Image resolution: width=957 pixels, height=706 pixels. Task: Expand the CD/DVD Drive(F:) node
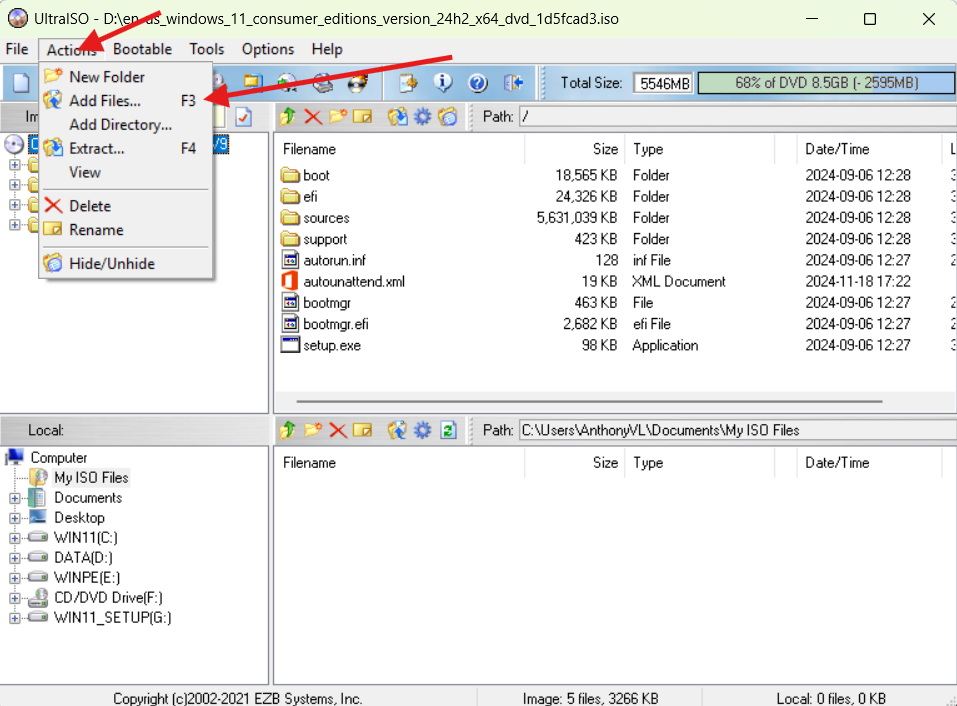click(x=15, y=598)
